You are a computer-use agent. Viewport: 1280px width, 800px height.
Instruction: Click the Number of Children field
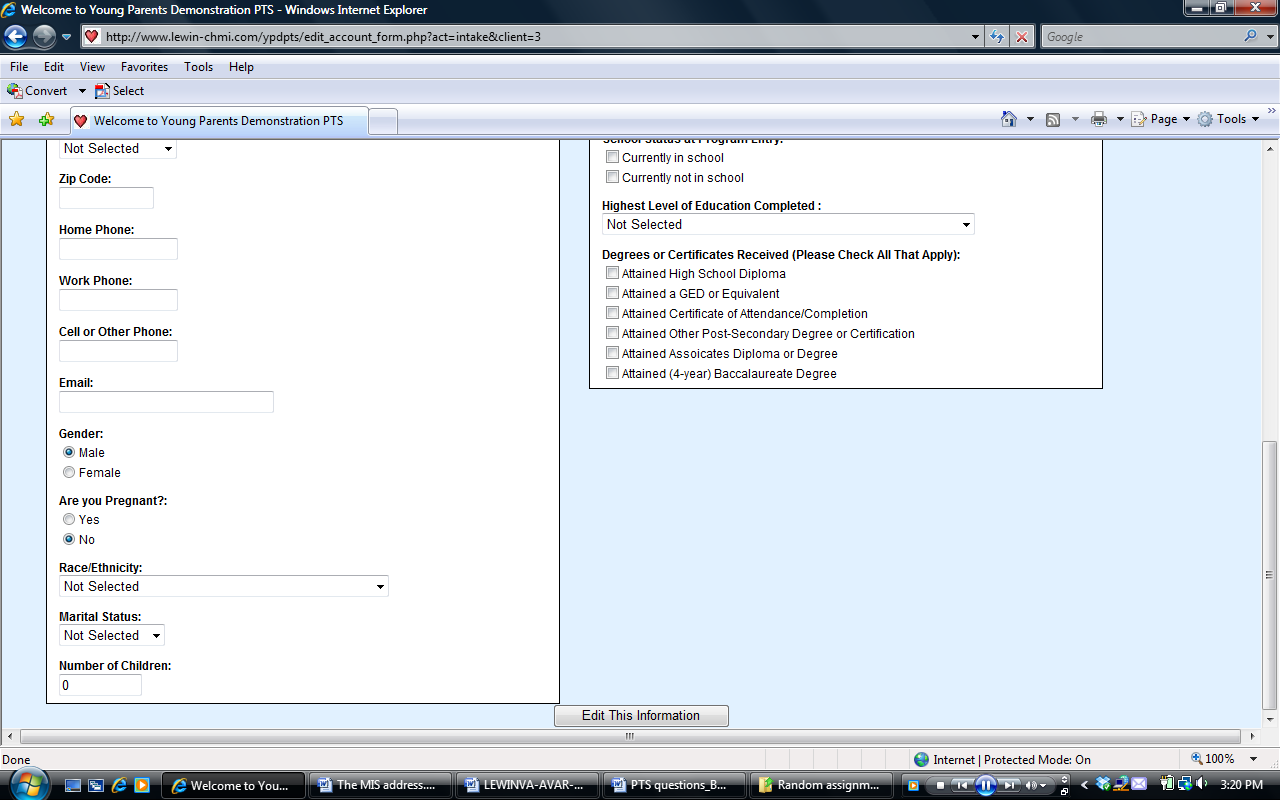pyautogui.click(x=100, y=685)
